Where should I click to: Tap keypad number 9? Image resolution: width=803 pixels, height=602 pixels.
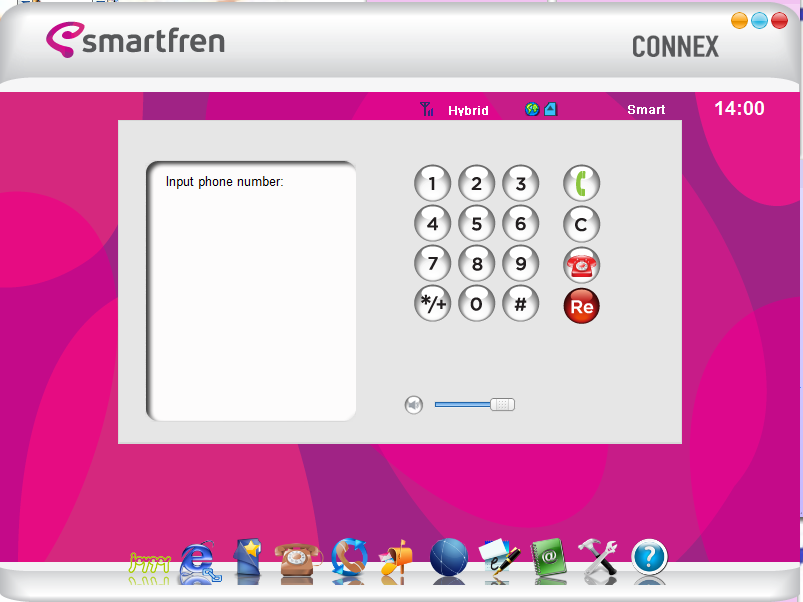point(520,263)
